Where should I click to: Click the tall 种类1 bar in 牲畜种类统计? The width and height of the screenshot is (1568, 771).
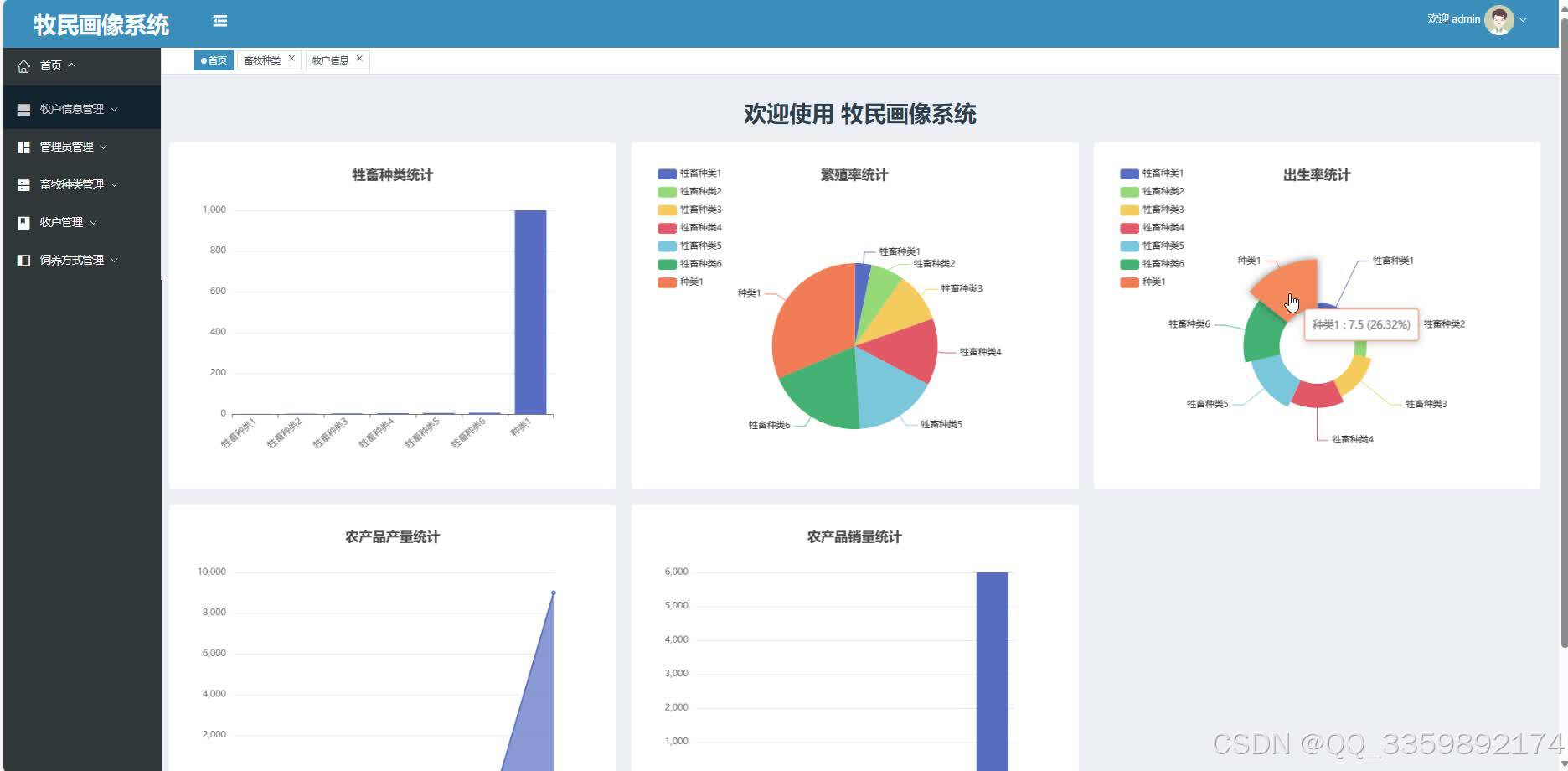point(530,312)
